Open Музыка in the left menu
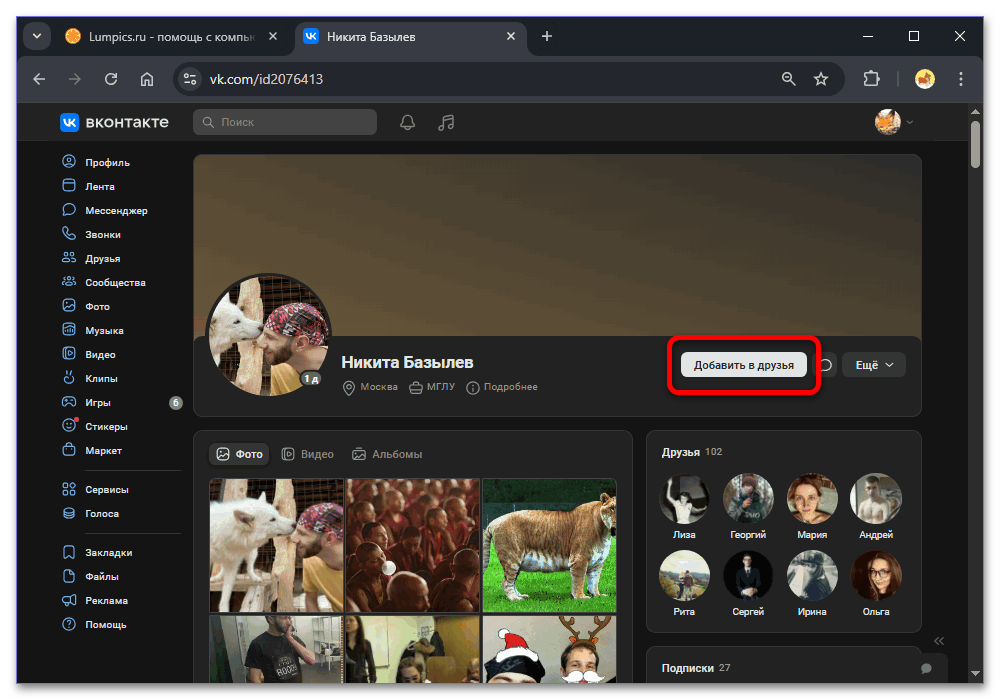 pyautogui.click(x=92, y=330)
